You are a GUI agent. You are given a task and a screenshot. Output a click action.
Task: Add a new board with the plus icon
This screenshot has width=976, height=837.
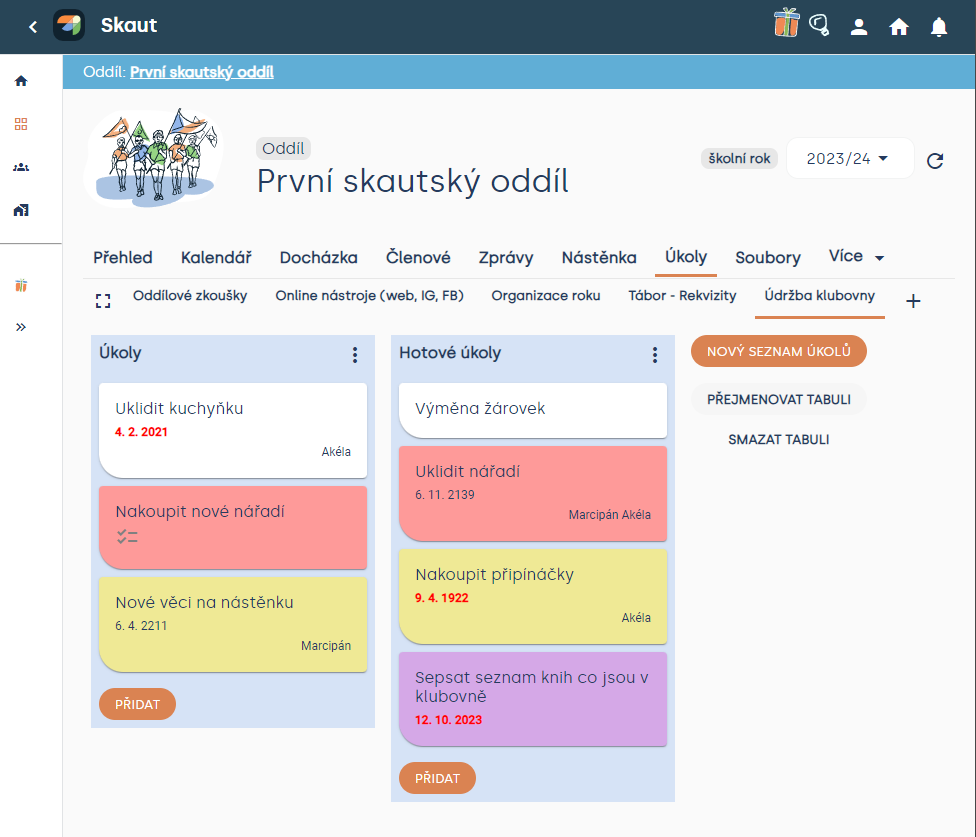913,301
